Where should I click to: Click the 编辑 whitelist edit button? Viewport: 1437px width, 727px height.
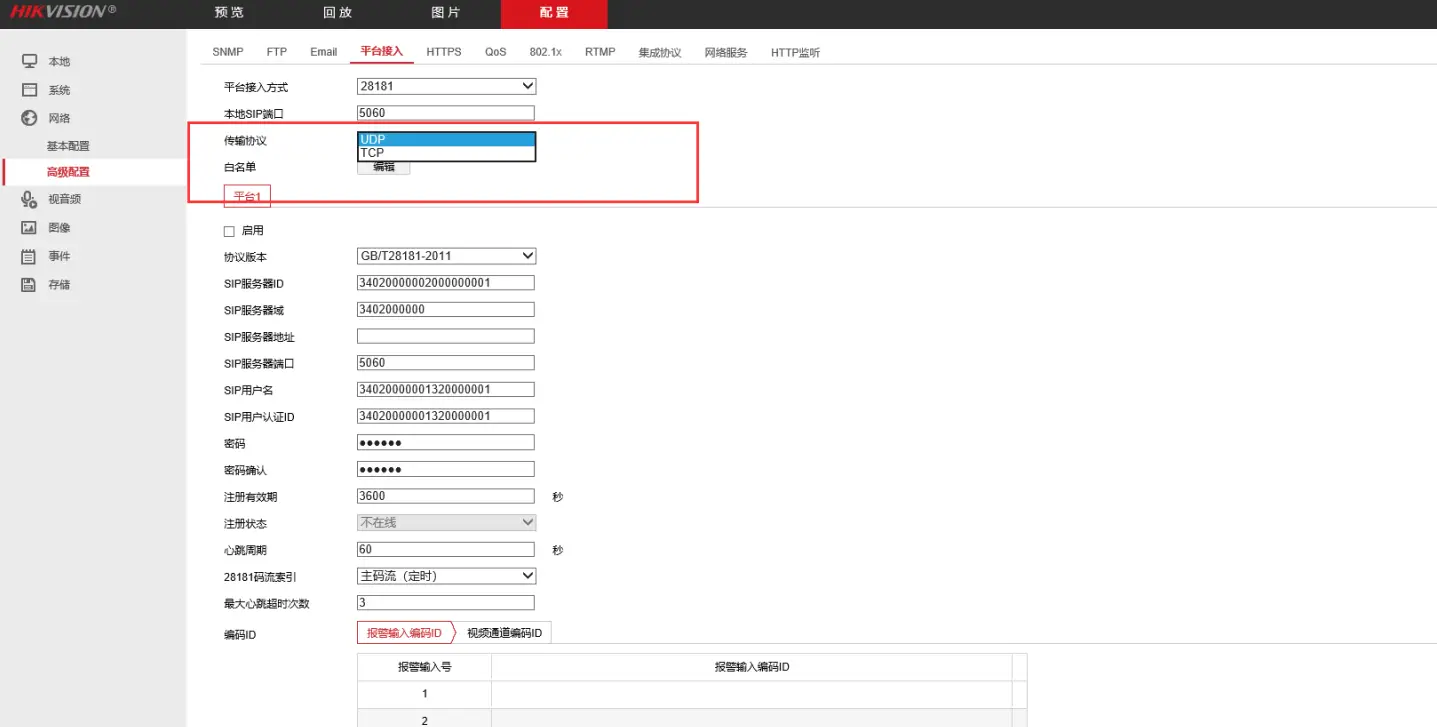(383, 167)
